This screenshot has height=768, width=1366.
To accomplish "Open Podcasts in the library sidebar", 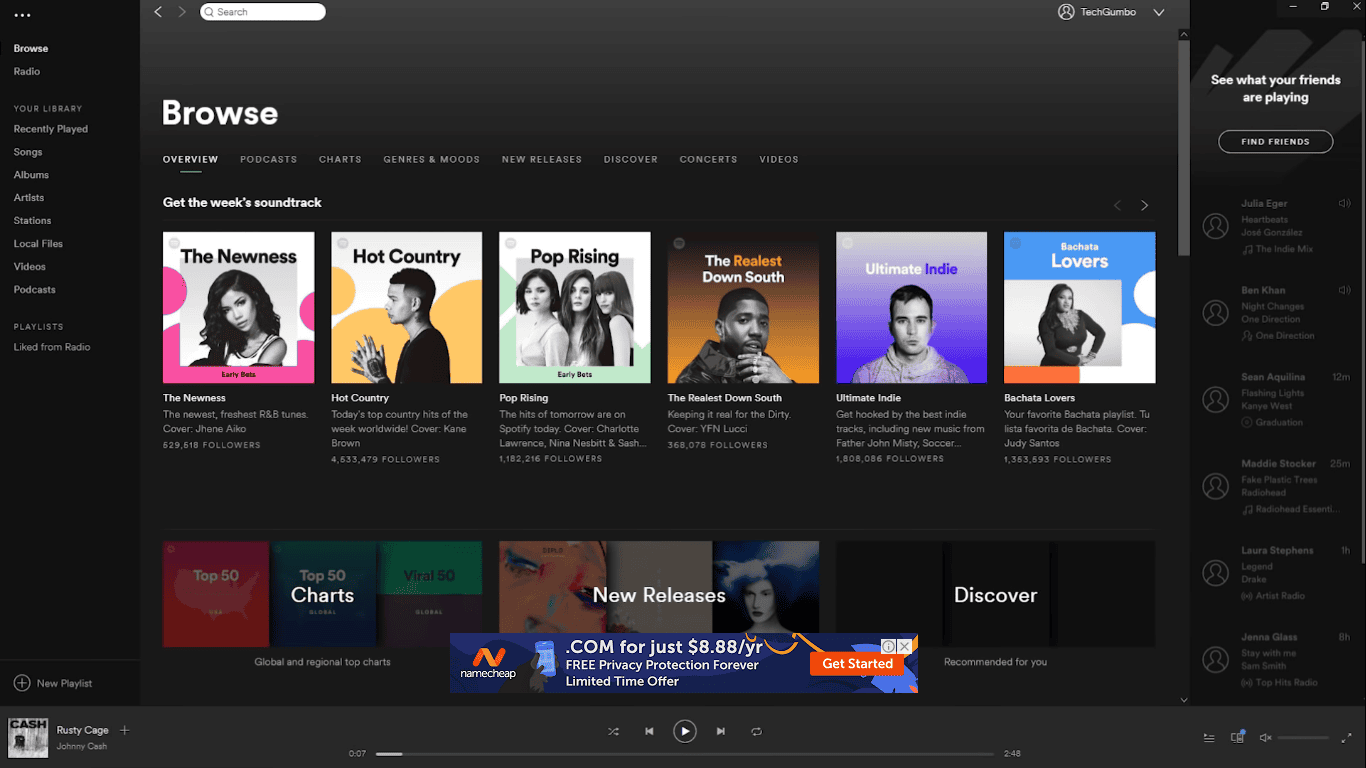I will click(35, 290).
